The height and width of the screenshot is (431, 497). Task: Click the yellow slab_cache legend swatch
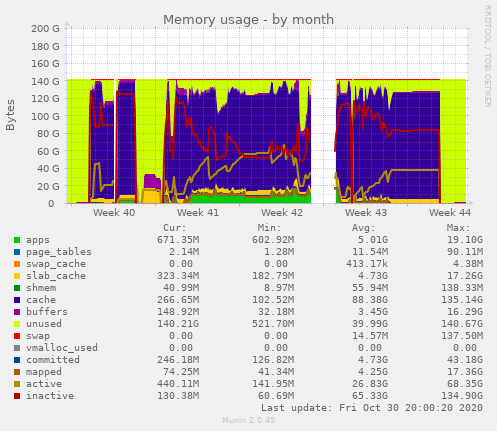coord(17,276)
